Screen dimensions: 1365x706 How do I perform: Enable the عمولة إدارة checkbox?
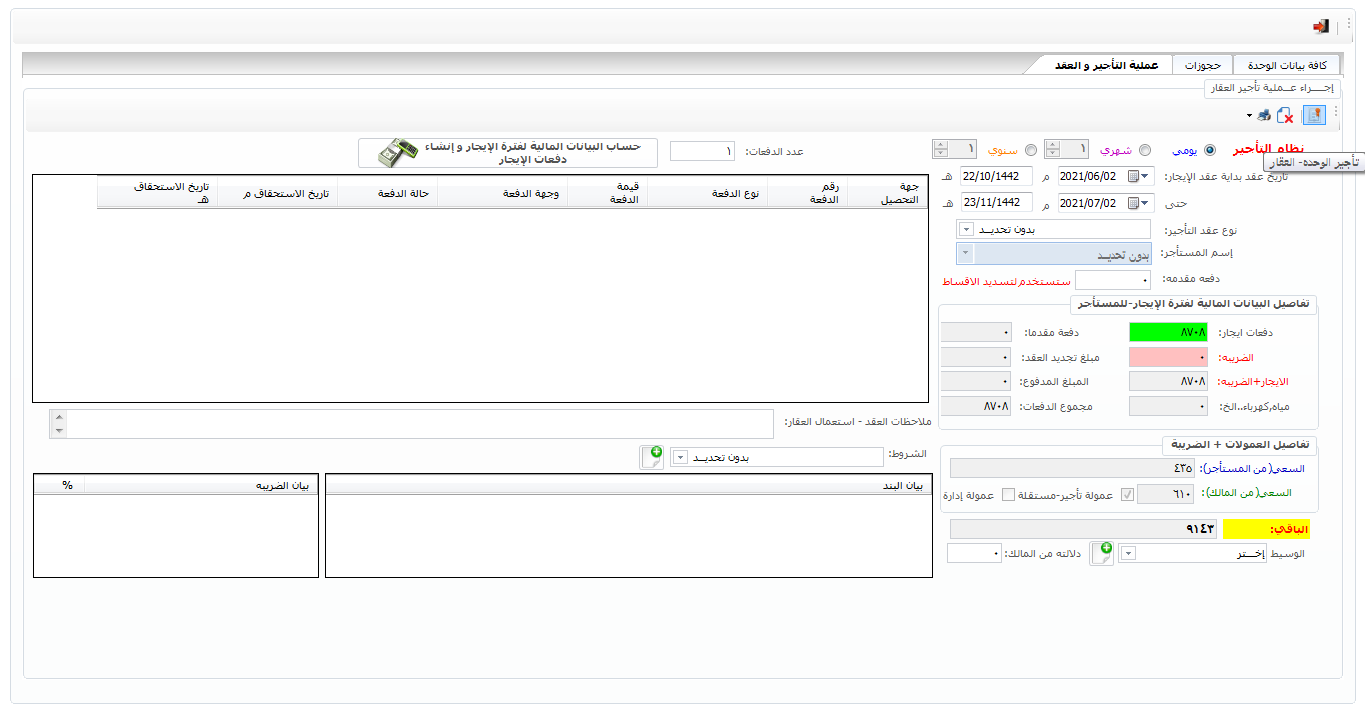click(x=1008, y=495)
